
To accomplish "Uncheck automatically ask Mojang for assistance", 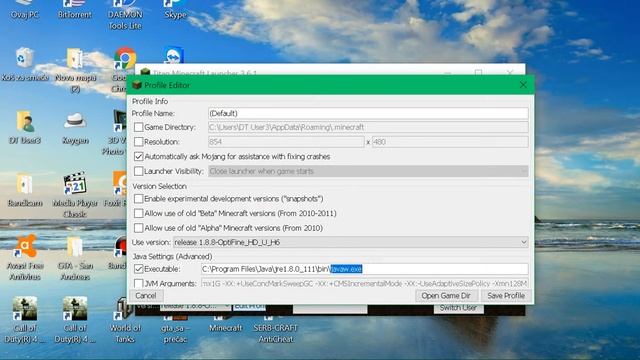I will coord(138,156).
